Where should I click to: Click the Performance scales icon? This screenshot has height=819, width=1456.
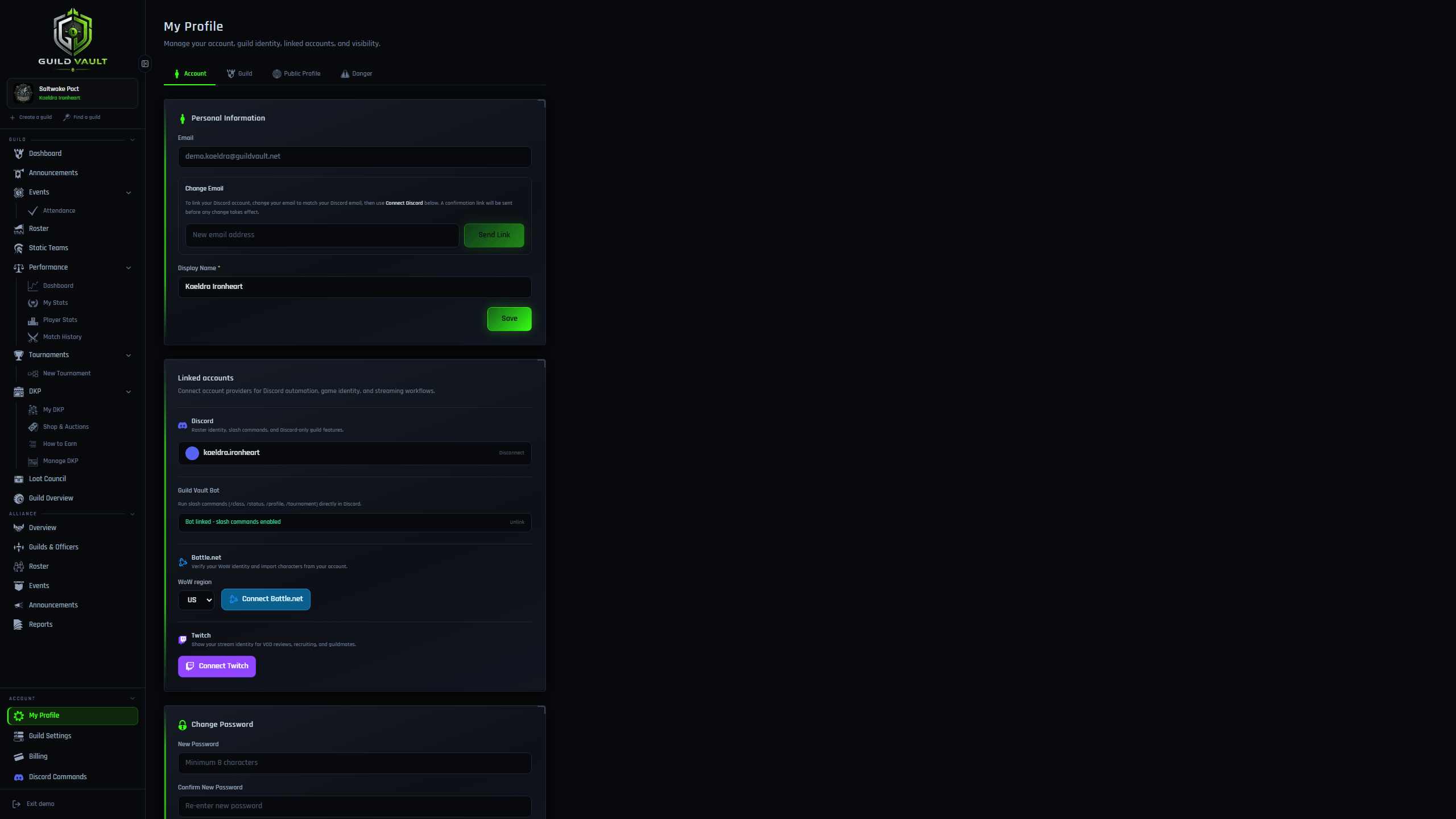[x=19, y=267]
